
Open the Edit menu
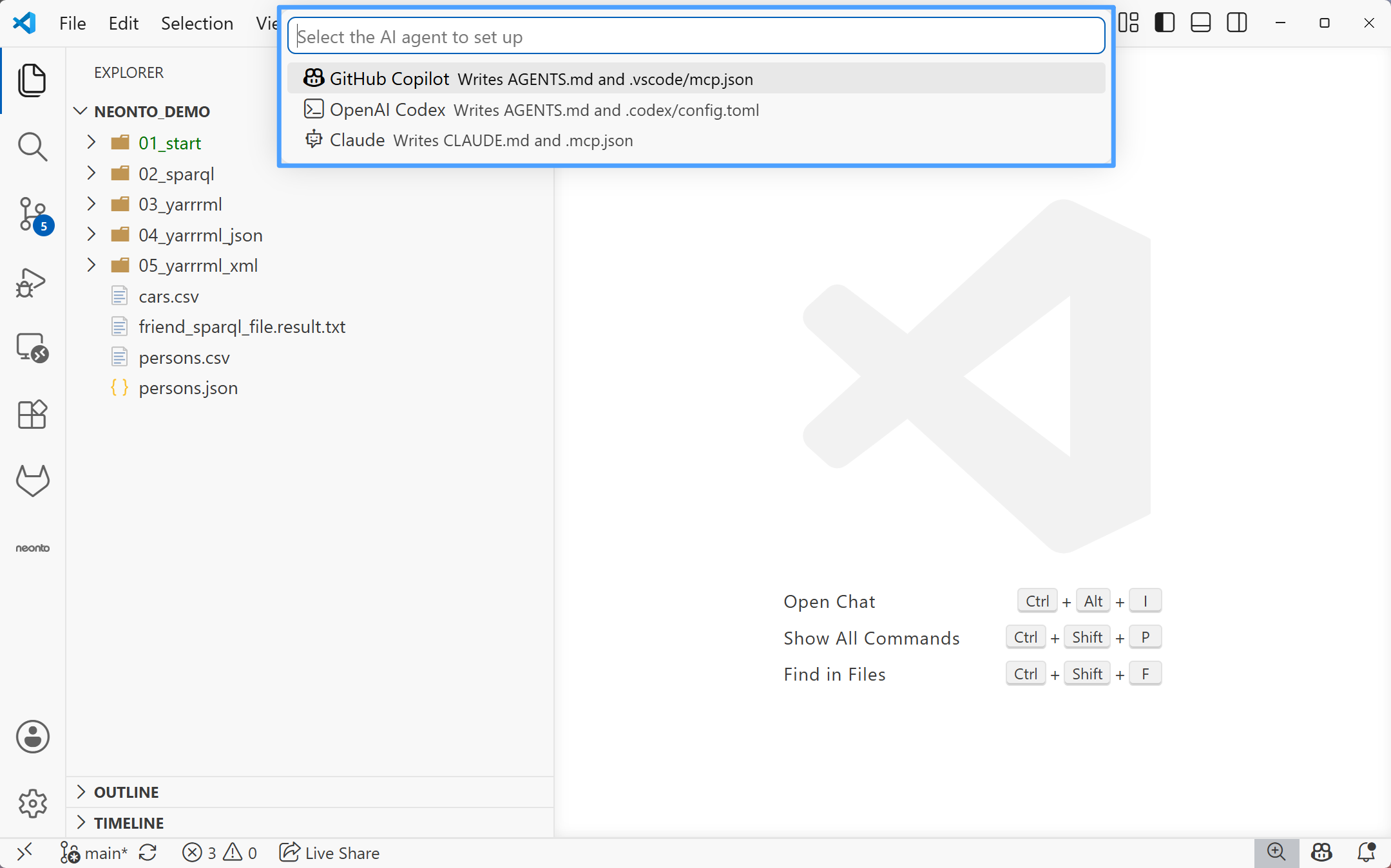tap(124, 23)
